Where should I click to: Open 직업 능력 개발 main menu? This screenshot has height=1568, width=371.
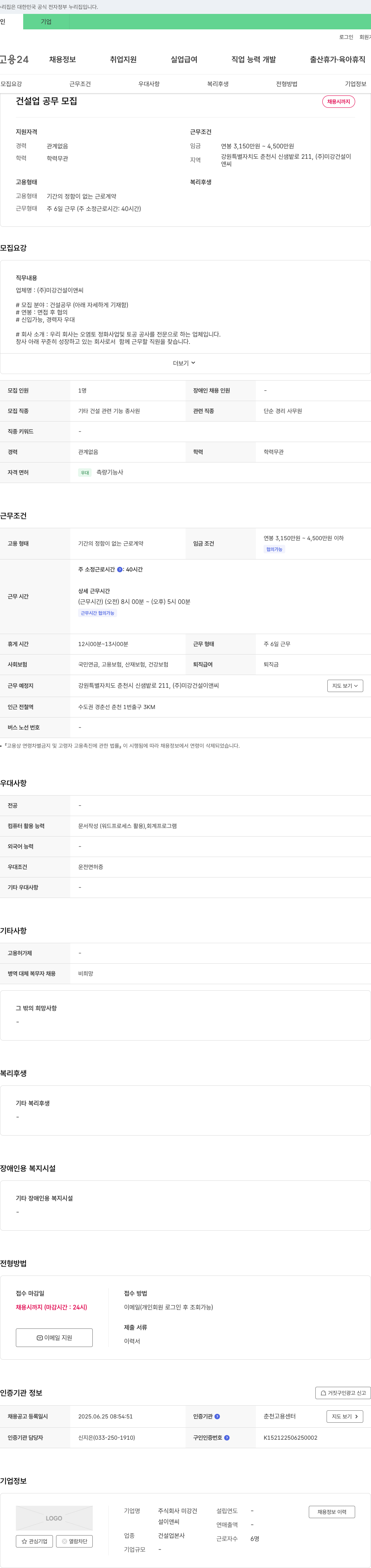tap(254, 60)
